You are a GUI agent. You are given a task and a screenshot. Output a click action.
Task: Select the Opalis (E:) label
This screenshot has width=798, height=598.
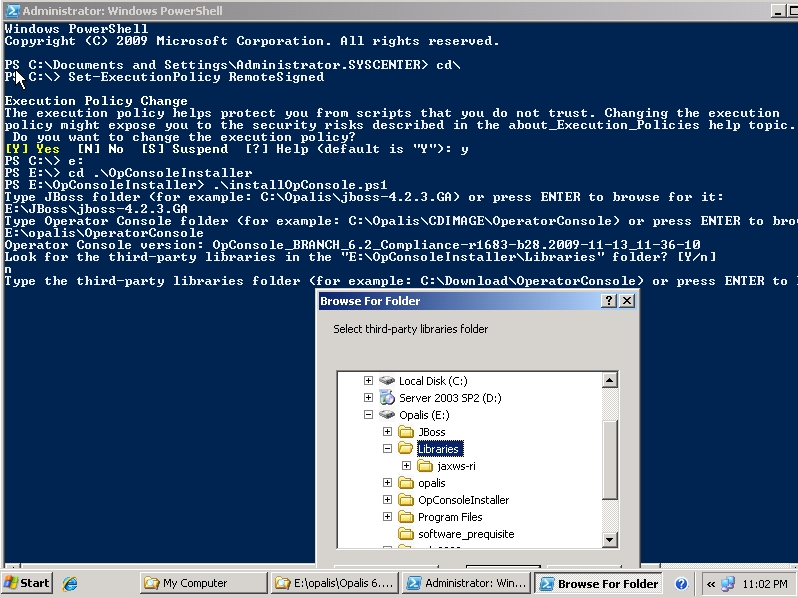pyautogui.click(x=424, y=415)
